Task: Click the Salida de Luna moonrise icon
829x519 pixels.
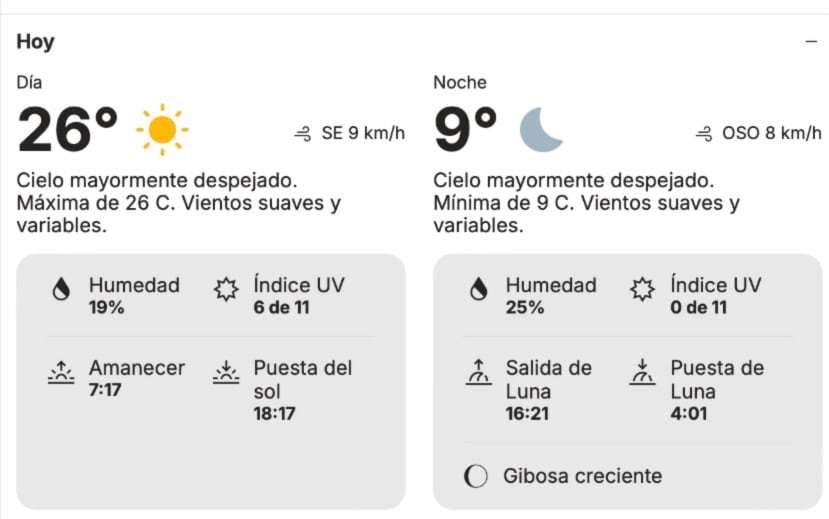Action: coord(478,372)
